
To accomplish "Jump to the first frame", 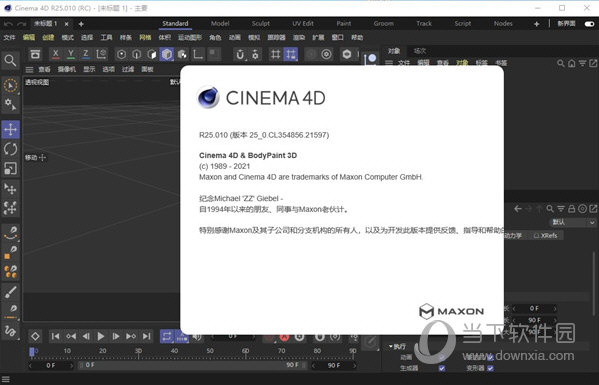I will 55,336.
